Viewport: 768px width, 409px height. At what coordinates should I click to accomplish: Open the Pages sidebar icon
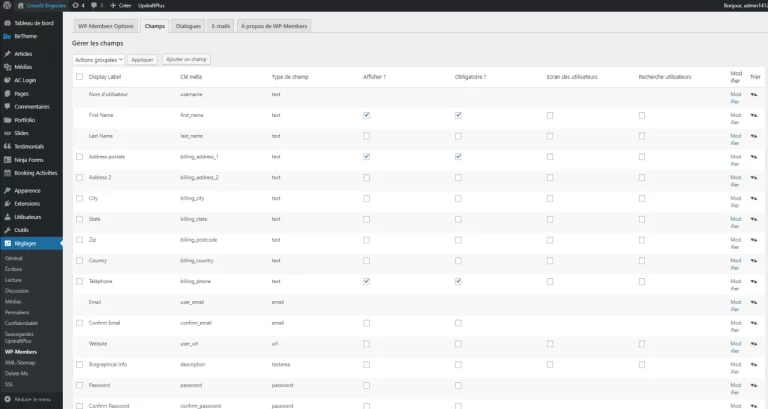(x=7, y=94)
